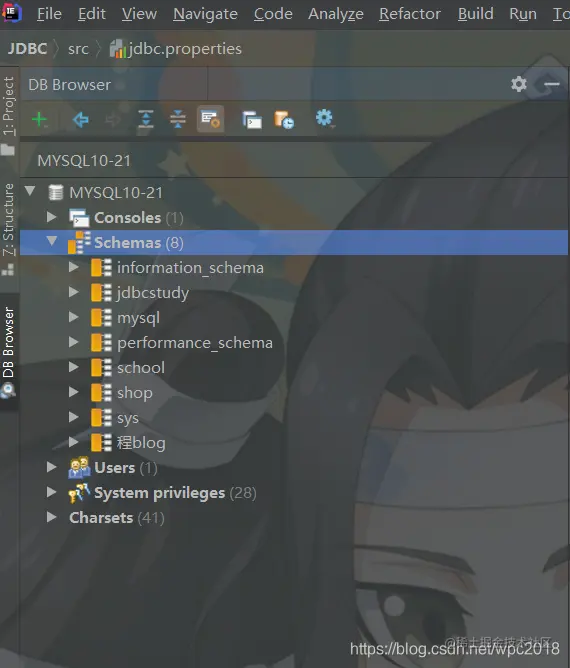Open the Analyze menu
Viewport: 570px width, 668px height.
[x=336, y=14]
